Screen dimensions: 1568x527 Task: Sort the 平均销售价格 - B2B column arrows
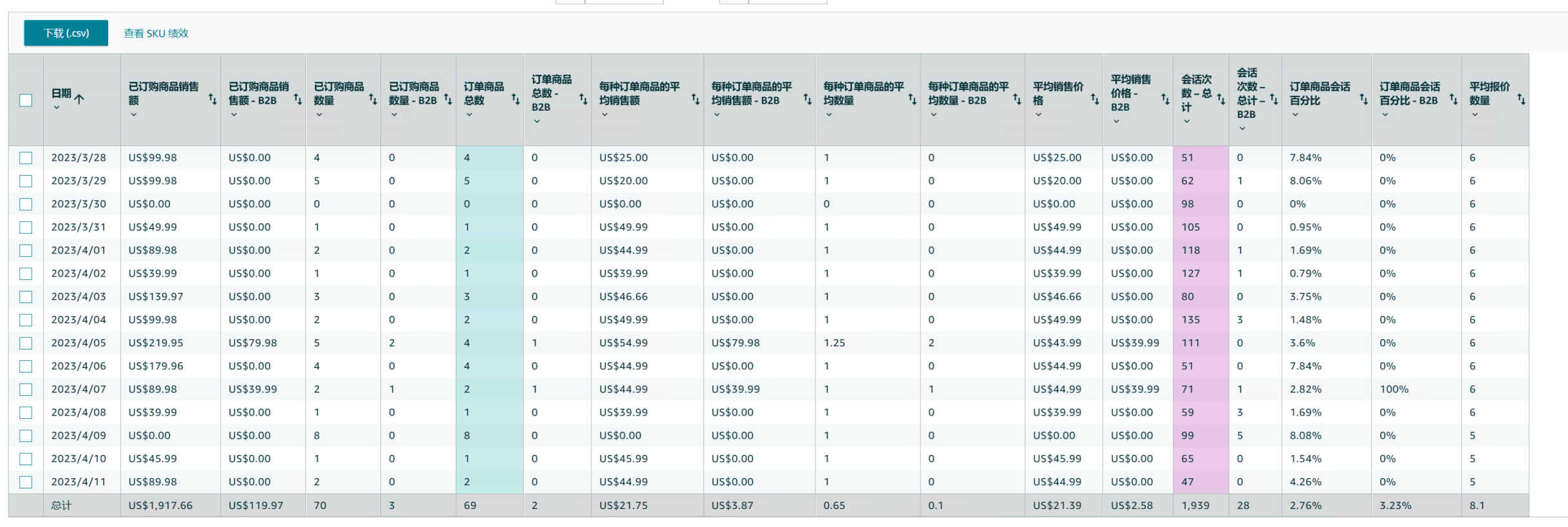(1166, 99)
